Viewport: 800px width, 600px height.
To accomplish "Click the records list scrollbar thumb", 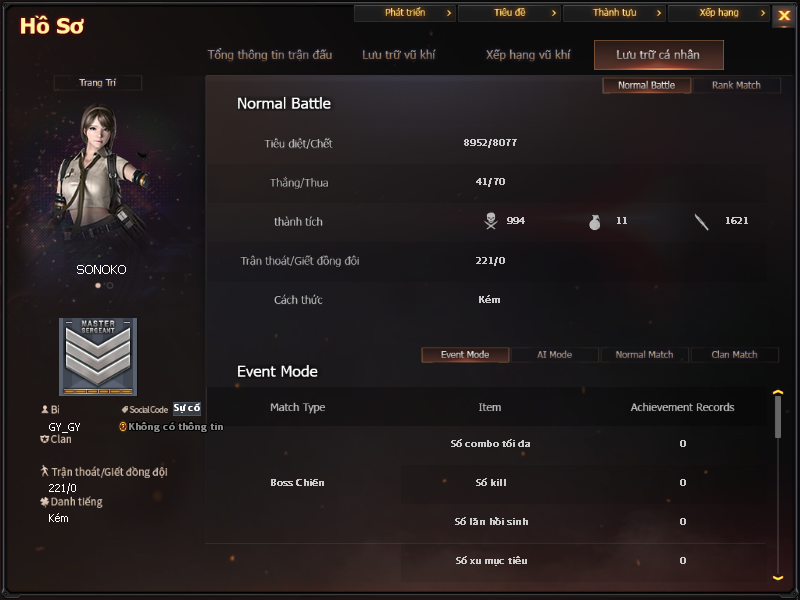I will click(x=778, y=416).
